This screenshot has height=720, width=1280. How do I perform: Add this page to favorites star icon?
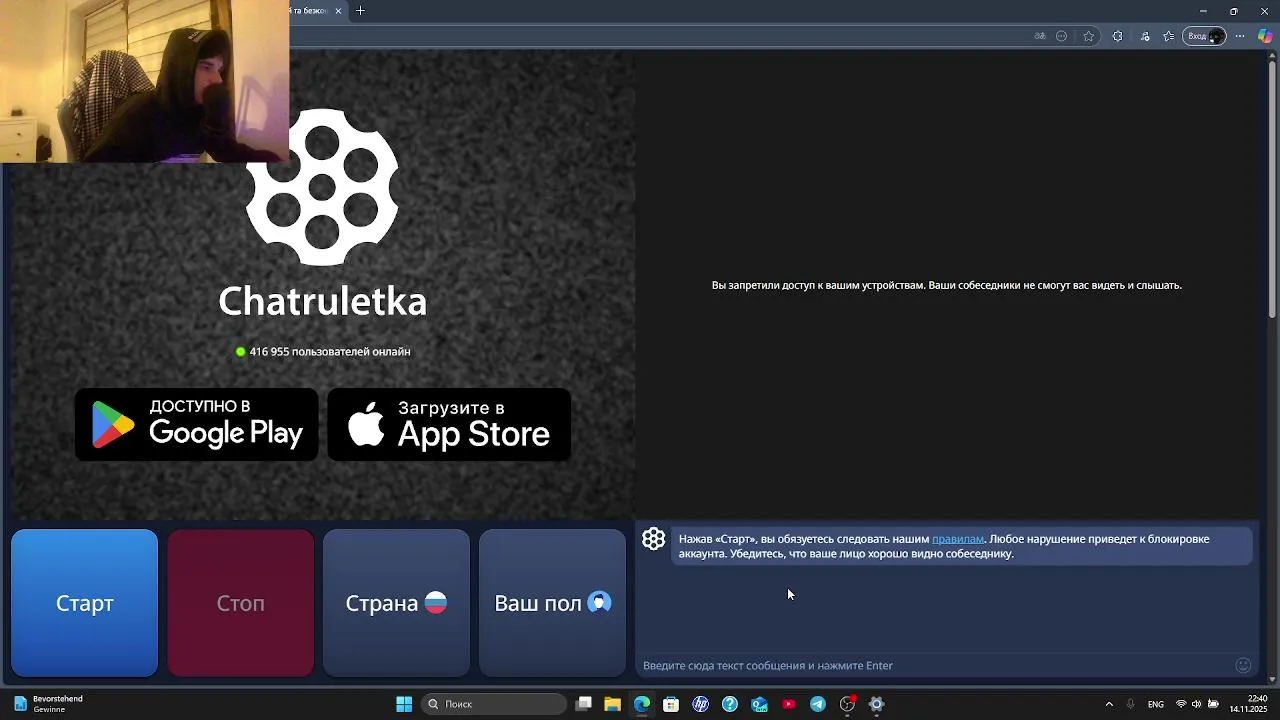[x=1089, y=36]
